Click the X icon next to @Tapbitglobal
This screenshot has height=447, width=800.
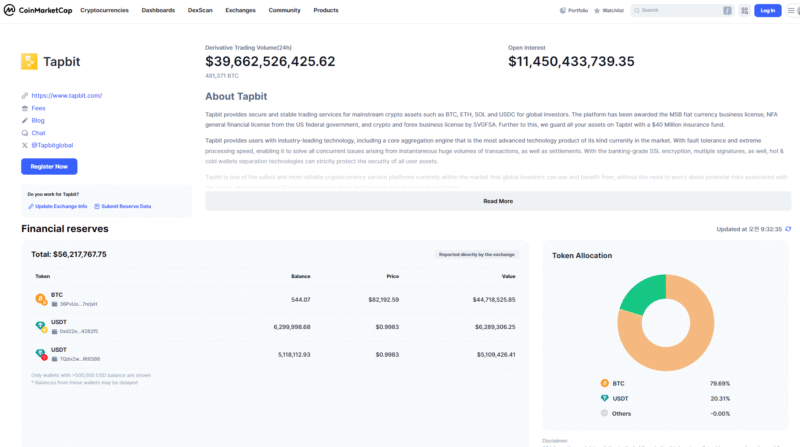click(x=25, y=145)
